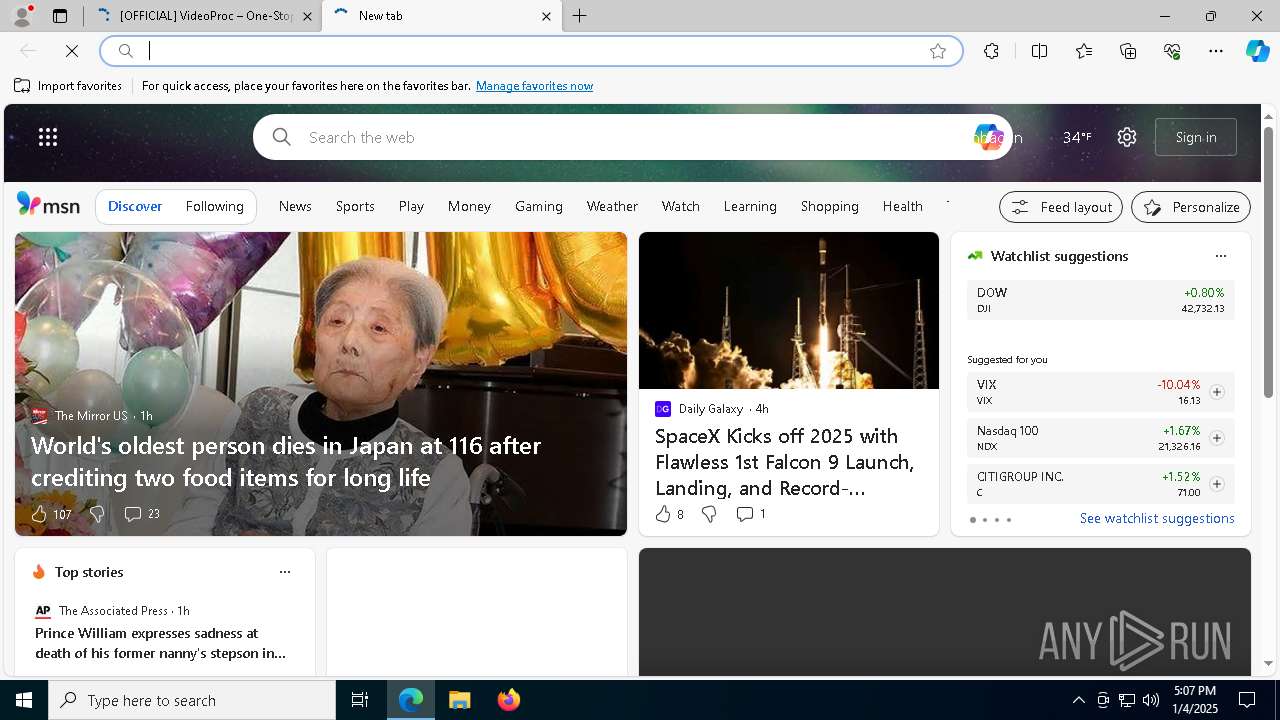Viewport: 1280px width, 720px height.
Task: Open the SpaceX rocket launch thumbnail
Action: pyautogui.click(x=789, y=311)
